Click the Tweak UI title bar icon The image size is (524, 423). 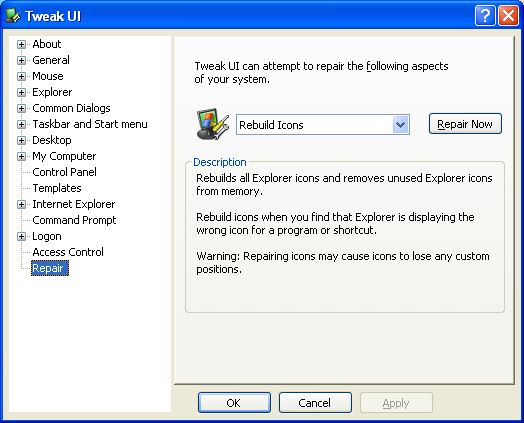click(13, 15)
